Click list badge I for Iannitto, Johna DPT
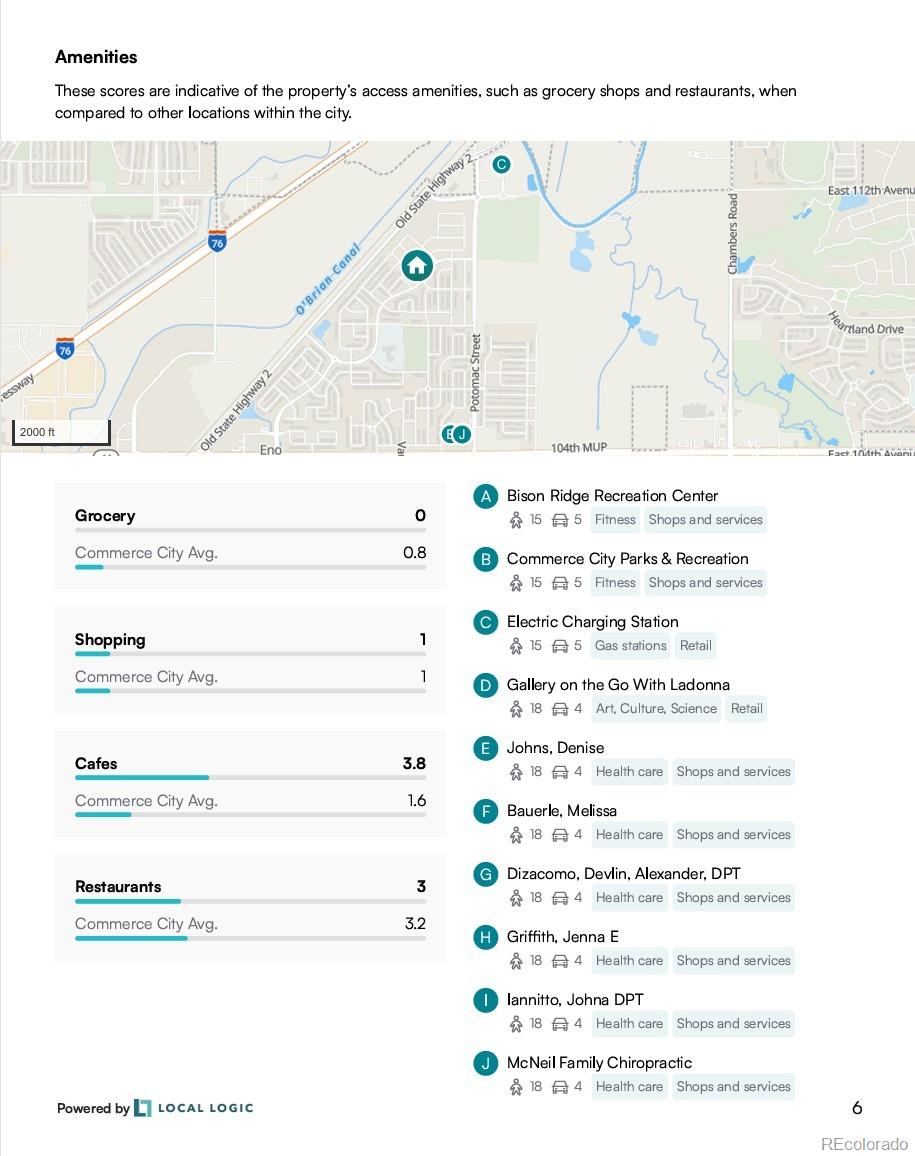 pos(485,1000)
